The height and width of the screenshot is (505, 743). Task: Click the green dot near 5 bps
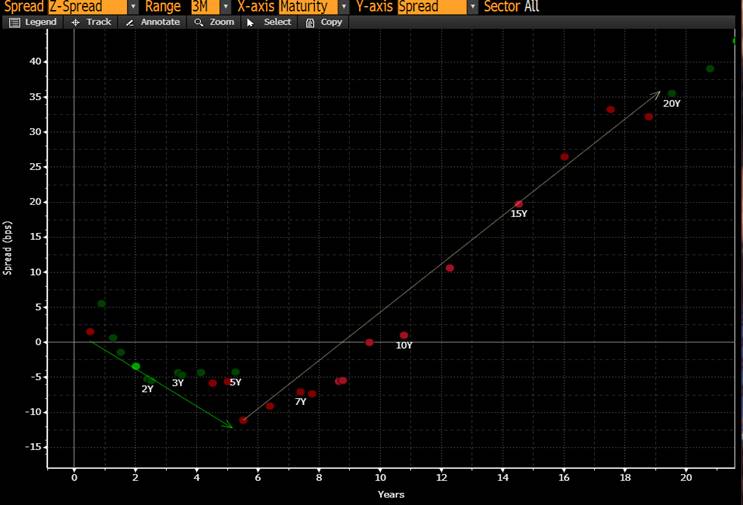click(x=101, y=304)
